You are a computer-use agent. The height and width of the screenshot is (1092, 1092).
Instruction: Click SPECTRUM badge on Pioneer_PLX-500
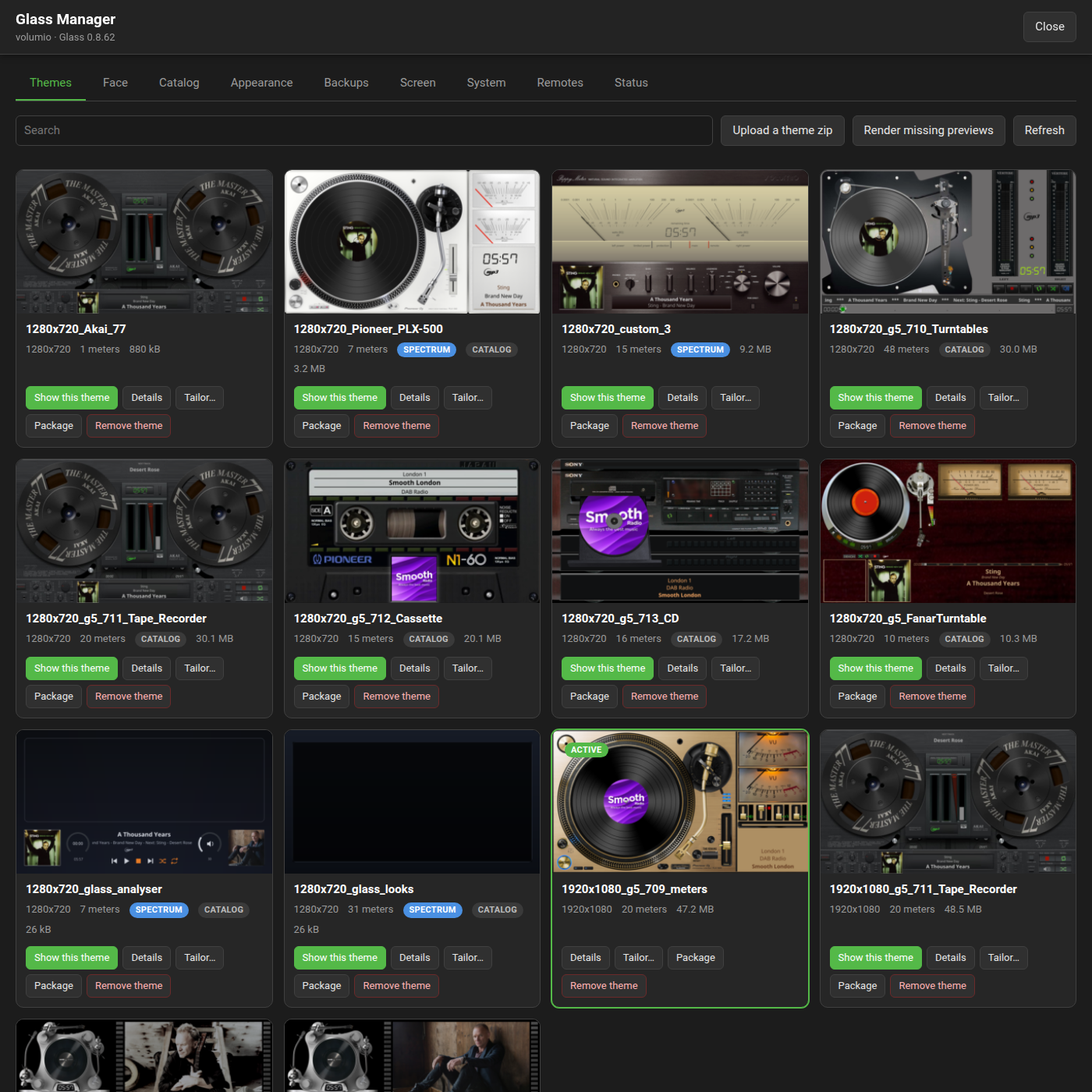427,349
